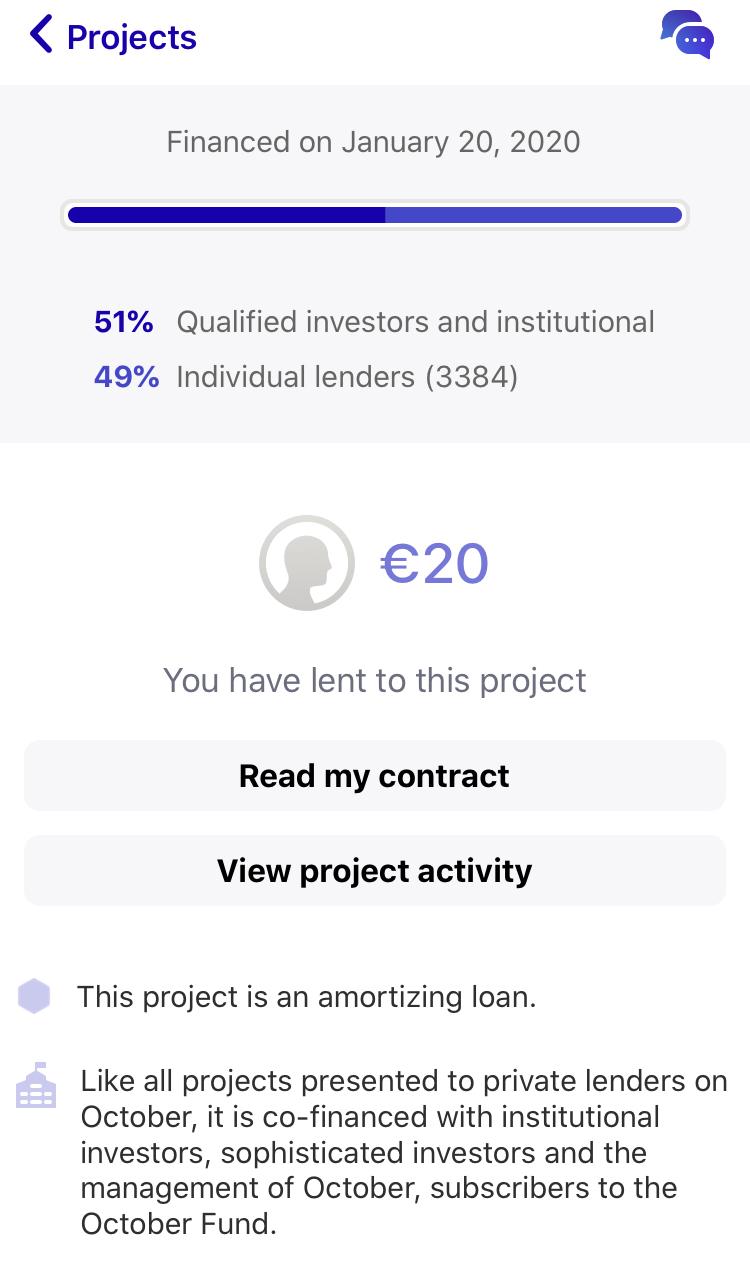This screenshot has width=750, height=1284.
Task: Tap the 49% individual lenders figure
Action: [x=126, y=377]
